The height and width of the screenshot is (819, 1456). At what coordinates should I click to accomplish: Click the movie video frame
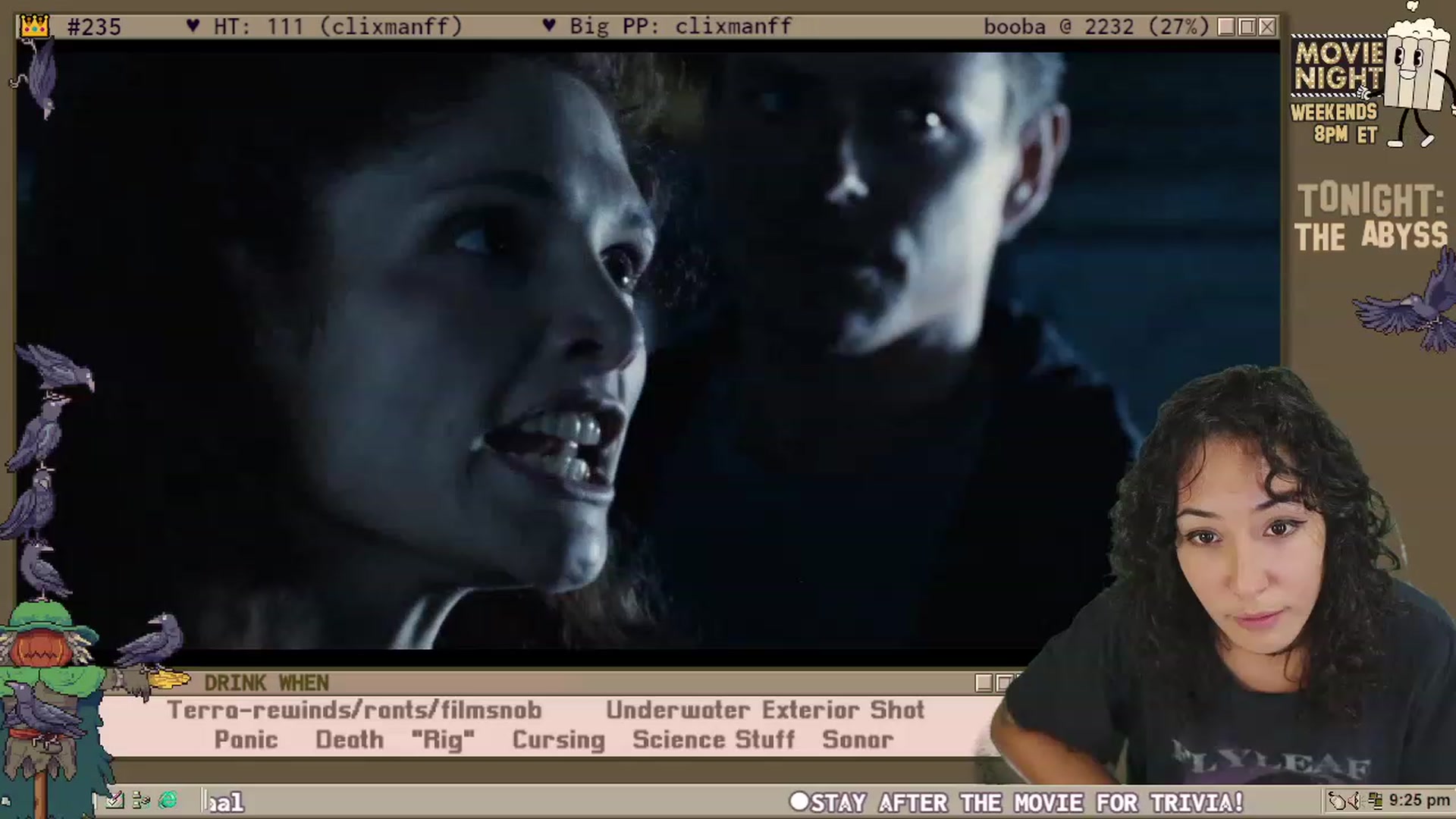click(648, 350)
